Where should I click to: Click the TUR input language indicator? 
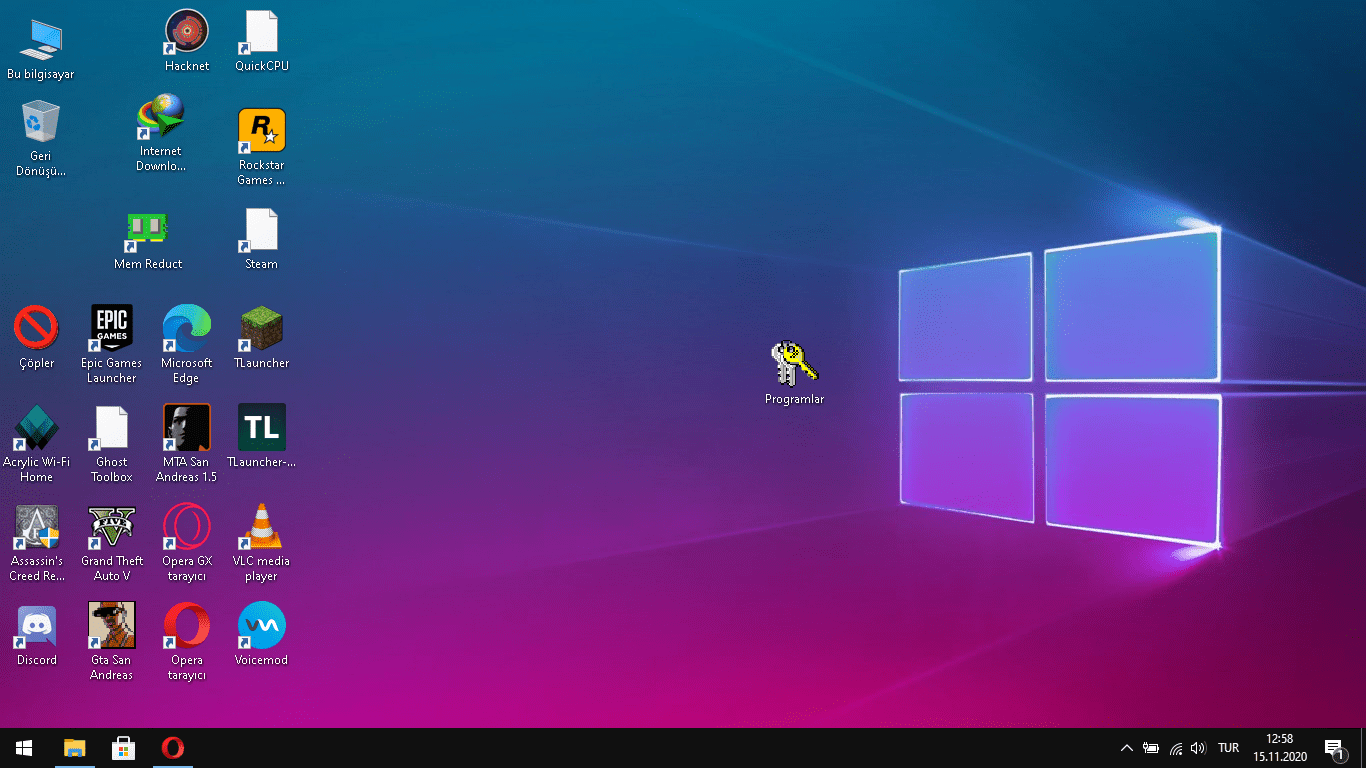tap(1229, 748)
